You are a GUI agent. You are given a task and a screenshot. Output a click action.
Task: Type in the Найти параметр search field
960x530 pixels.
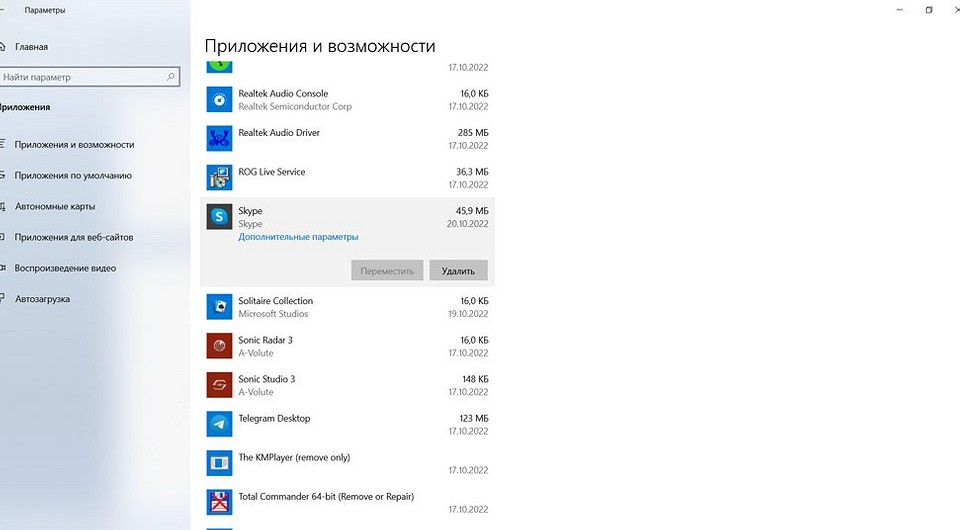[x=85, y=77]
